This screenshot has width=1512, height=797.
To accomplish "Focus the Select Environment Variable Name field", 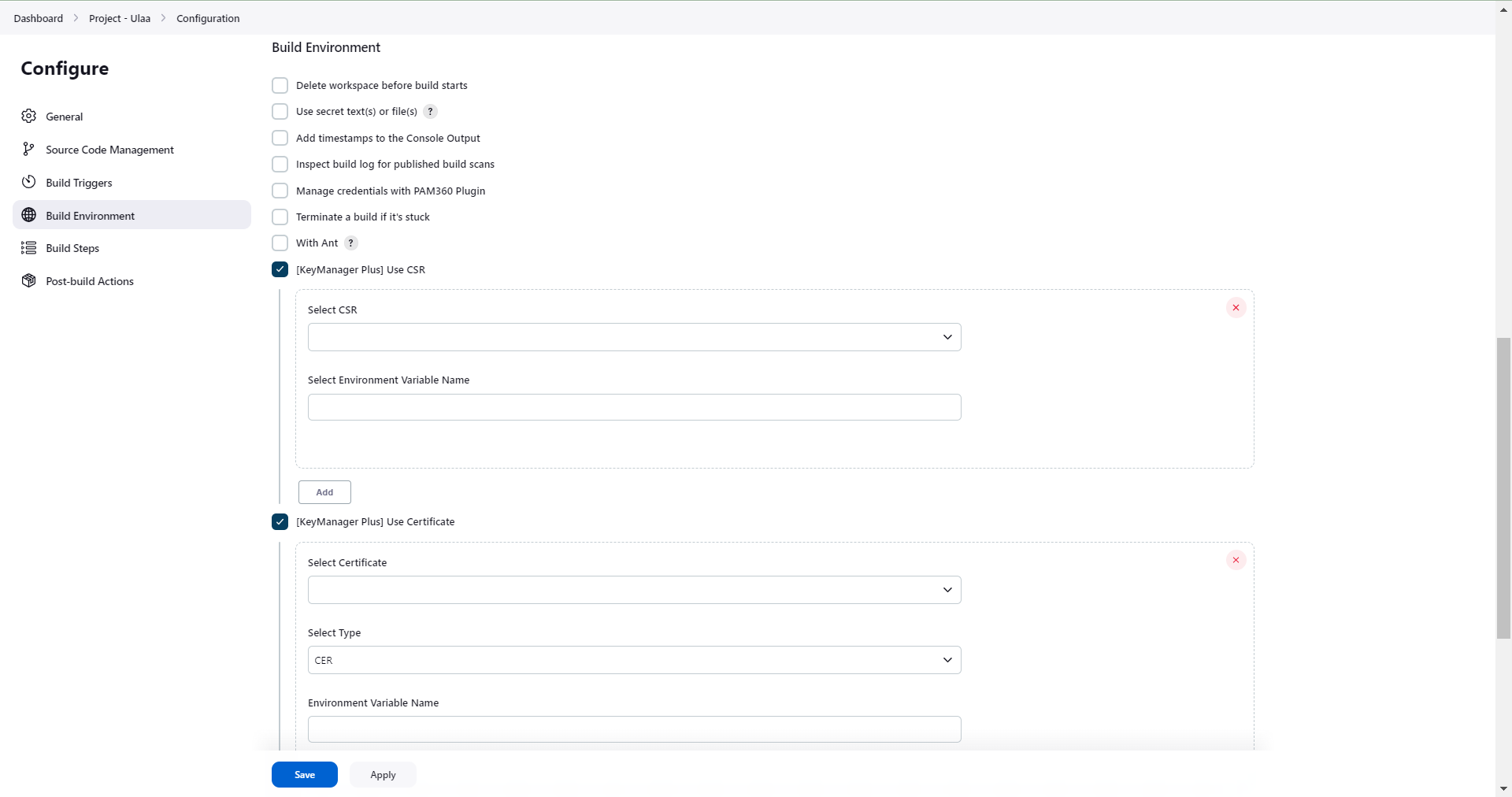I will click(x=634, y=407).
